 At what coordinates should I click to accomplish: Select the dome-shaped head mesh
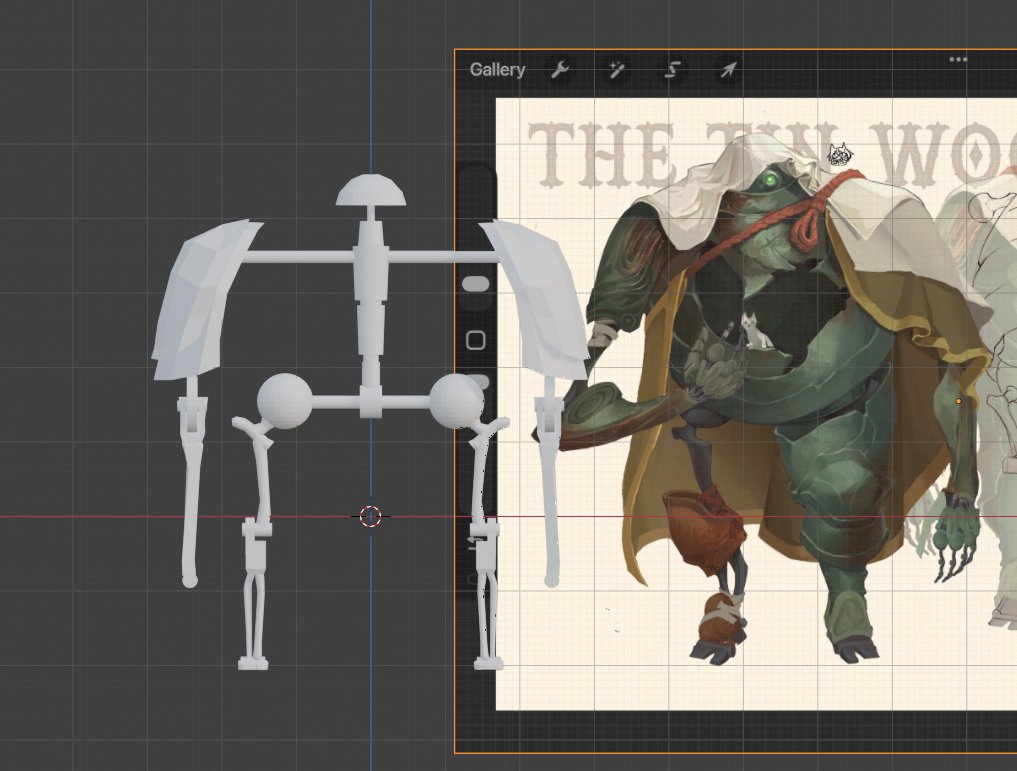pyautogui.click(x=370, y=190)
